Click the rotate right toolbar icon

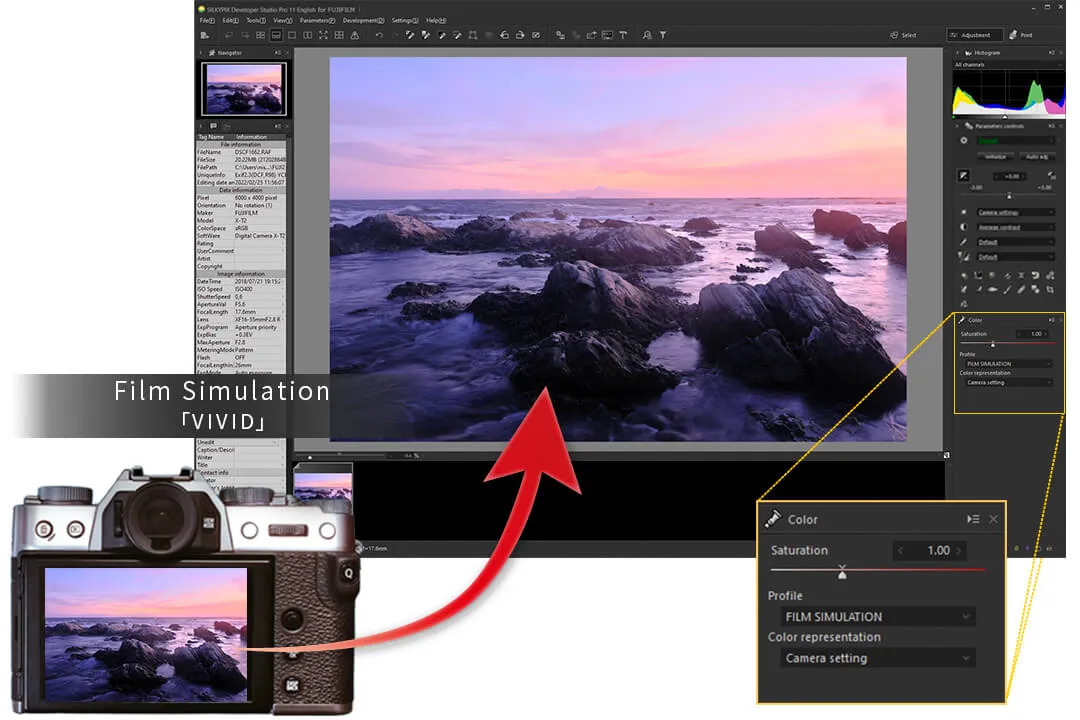pos(520,35)
